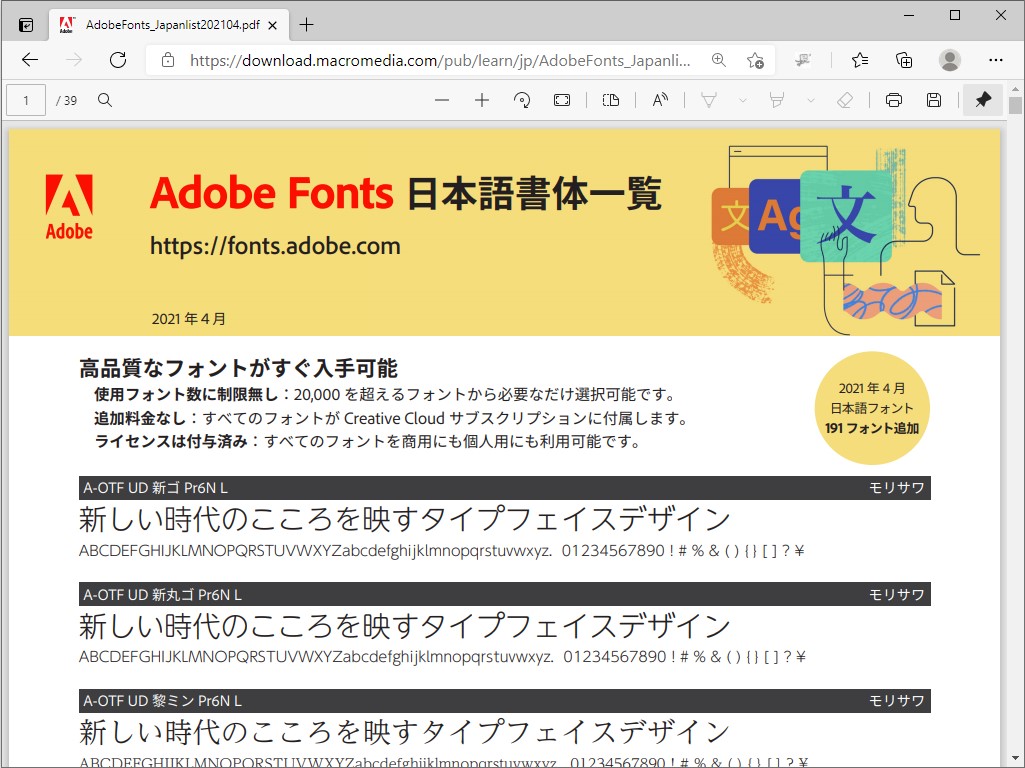
Task: Open the Edge more options menu
Action: 997,60
